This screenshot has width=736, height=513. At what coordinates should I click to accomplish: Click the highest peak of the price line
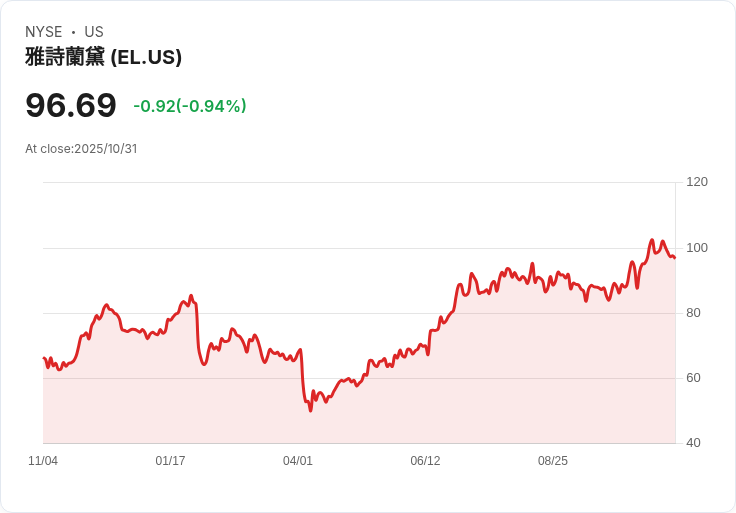tap(652, 240)
